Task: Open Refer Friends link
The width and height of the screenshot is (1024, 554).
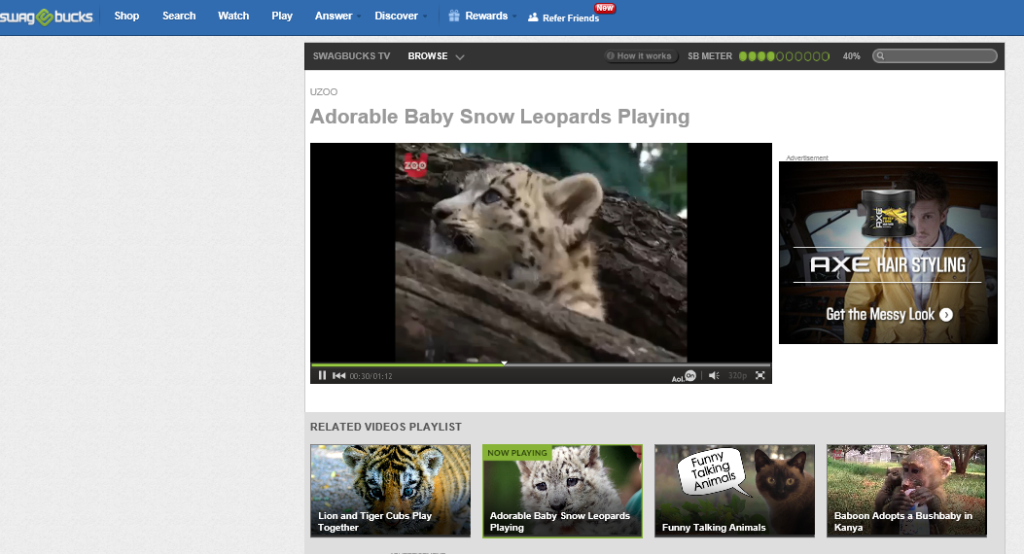Action: point(570,18)
